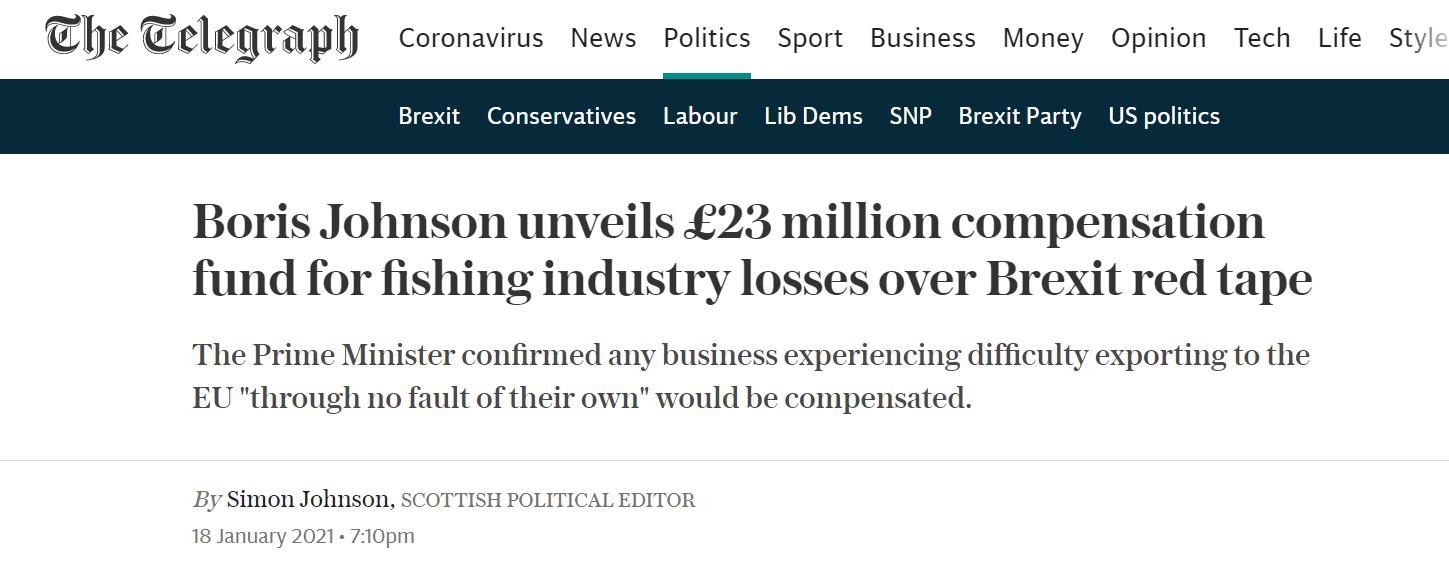Open the Money section

(x=1043, y=38)
